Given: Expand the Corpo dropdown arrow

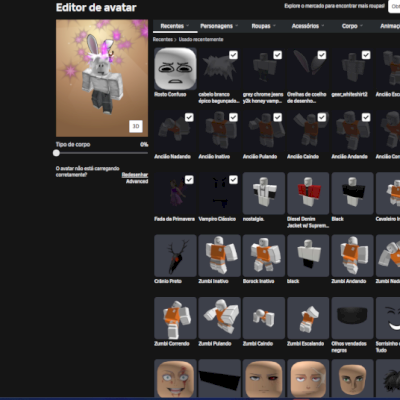Looking at the screenshot, I should point(361,26).
